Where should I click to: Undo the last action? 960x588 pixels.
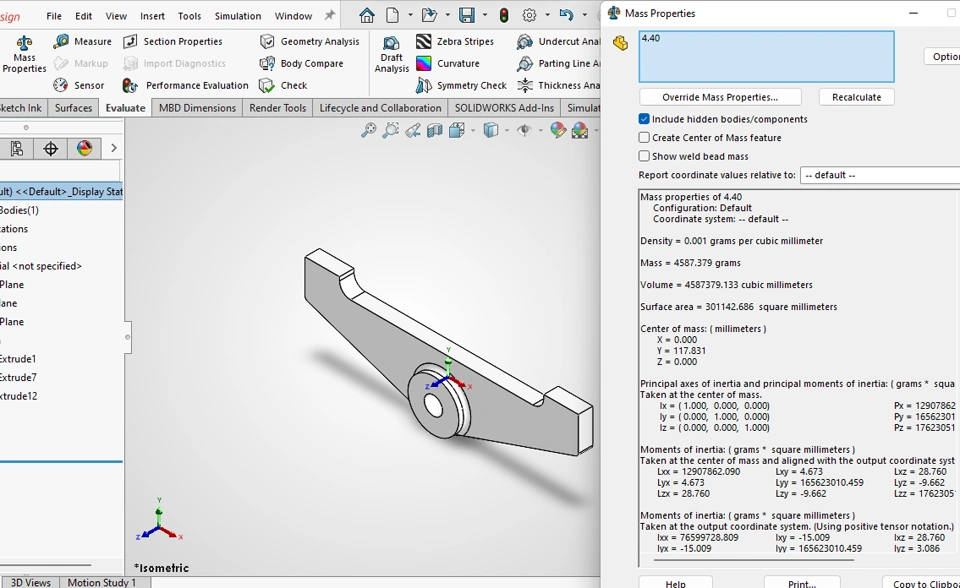pos(566,15)
